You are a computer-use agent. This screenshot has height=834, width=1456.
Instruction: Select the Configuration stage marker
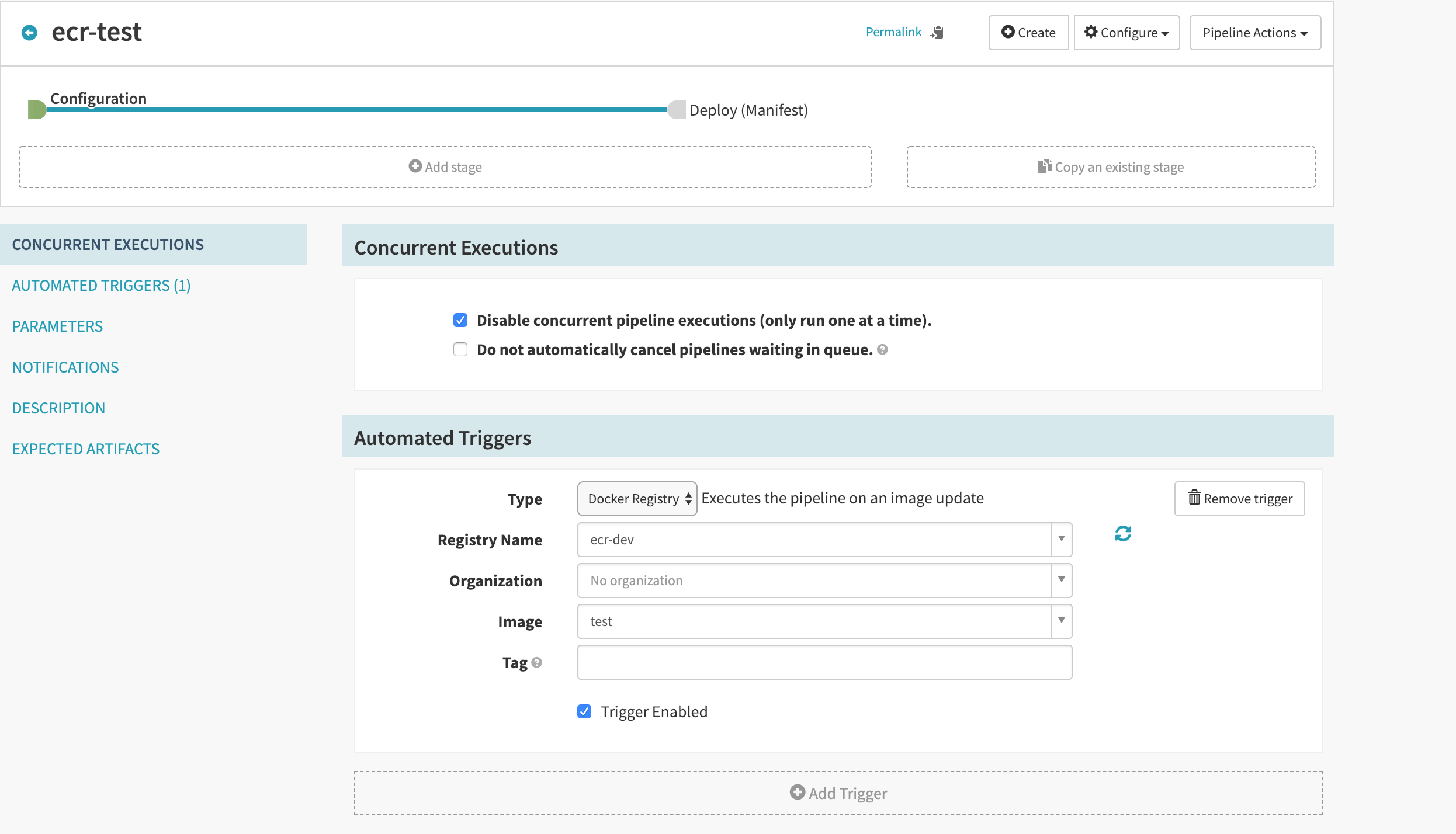click(x=37, y=109)
